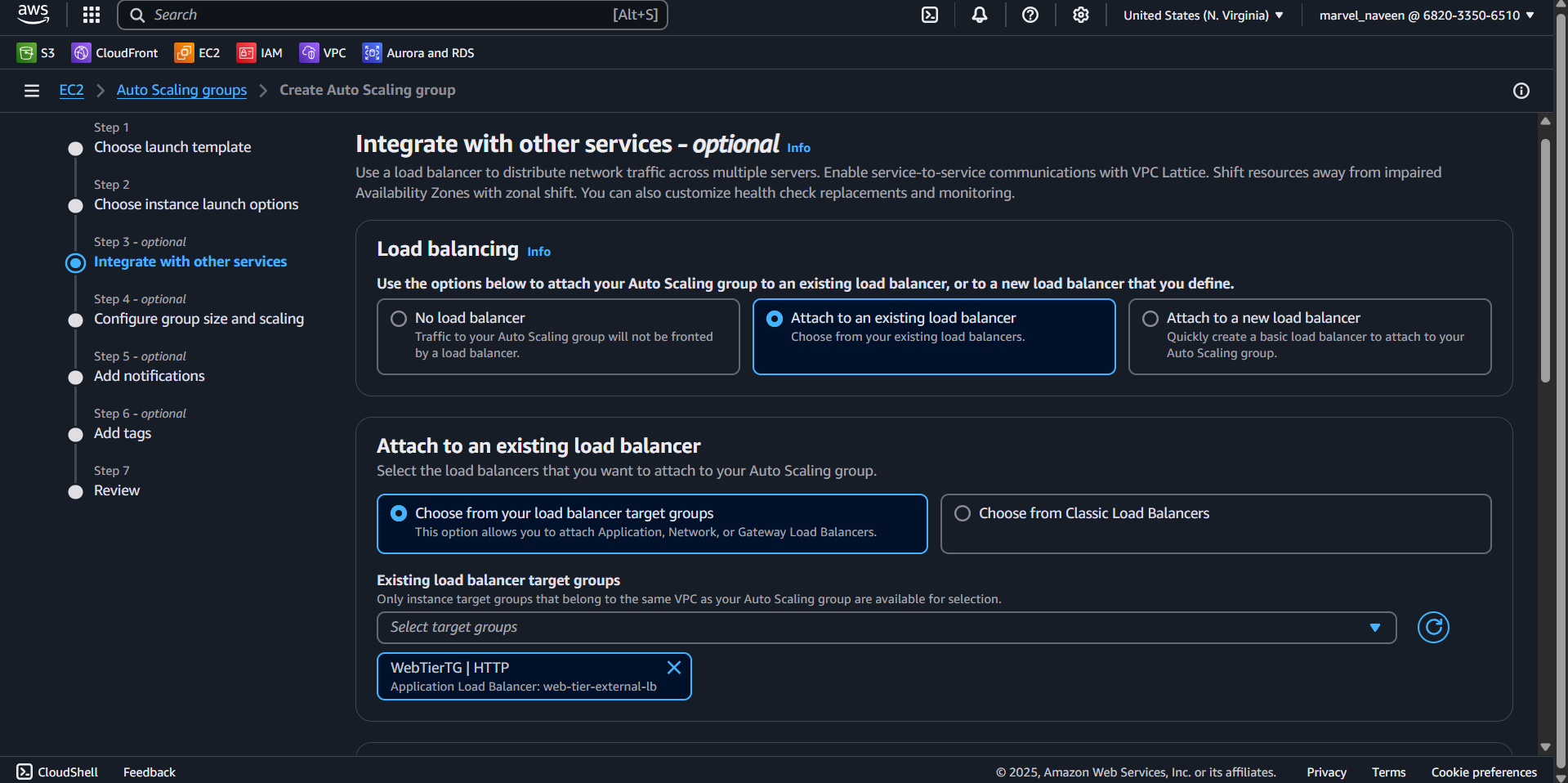Open the help question mark menu
This screenshot has height=783, width=1568.
coord(1030,15)
